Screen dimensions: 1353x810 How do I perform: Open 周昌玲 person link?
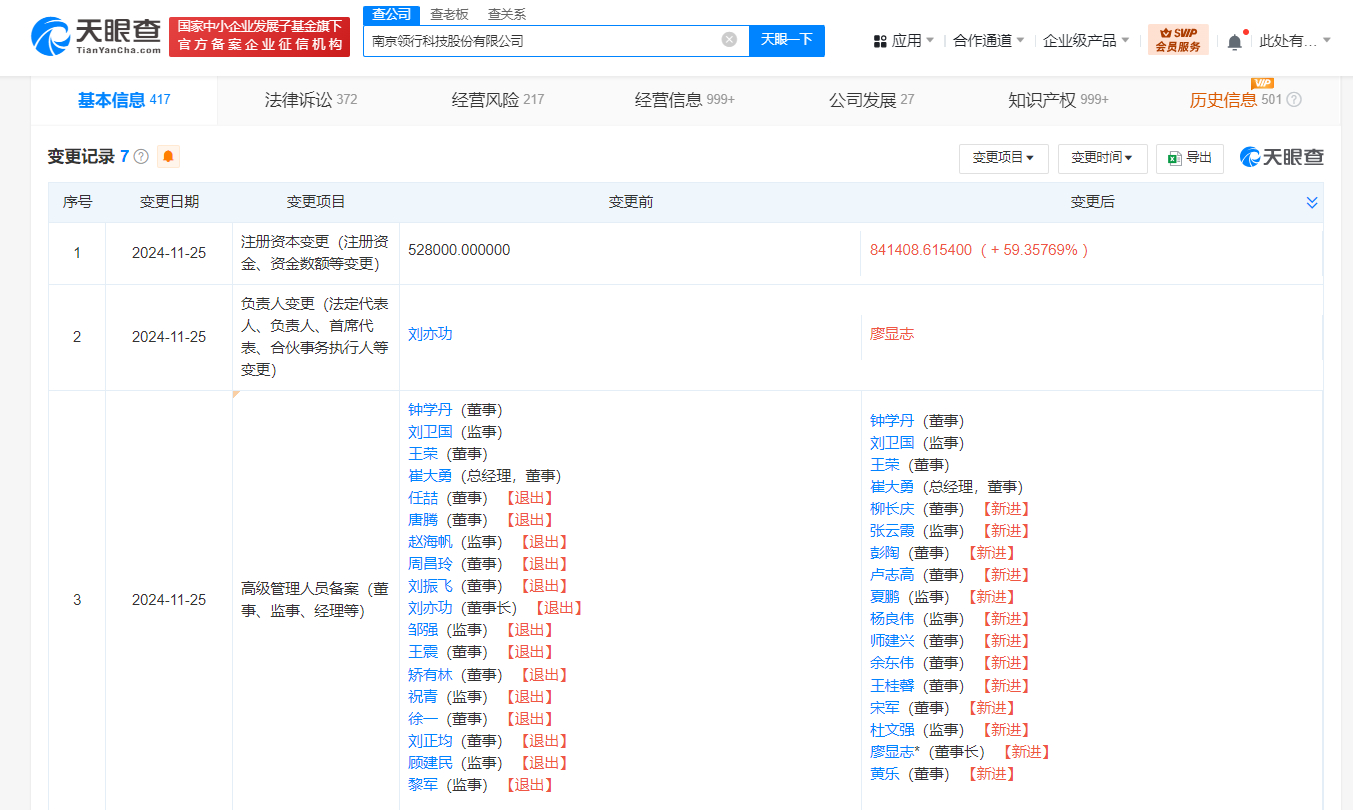point(430,563)
